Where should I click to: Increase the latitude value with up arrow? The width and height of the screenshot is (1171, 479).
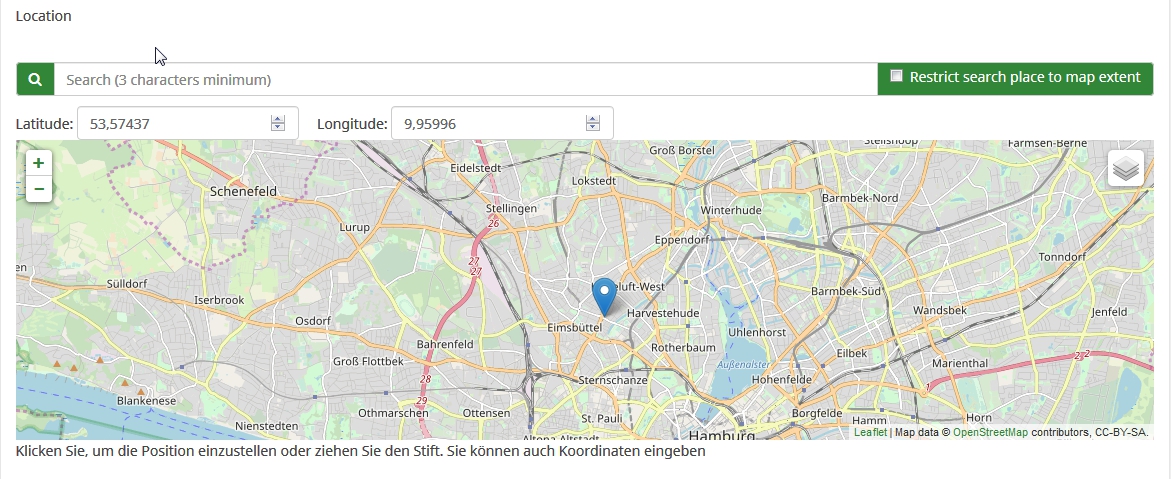click(278, 119)
